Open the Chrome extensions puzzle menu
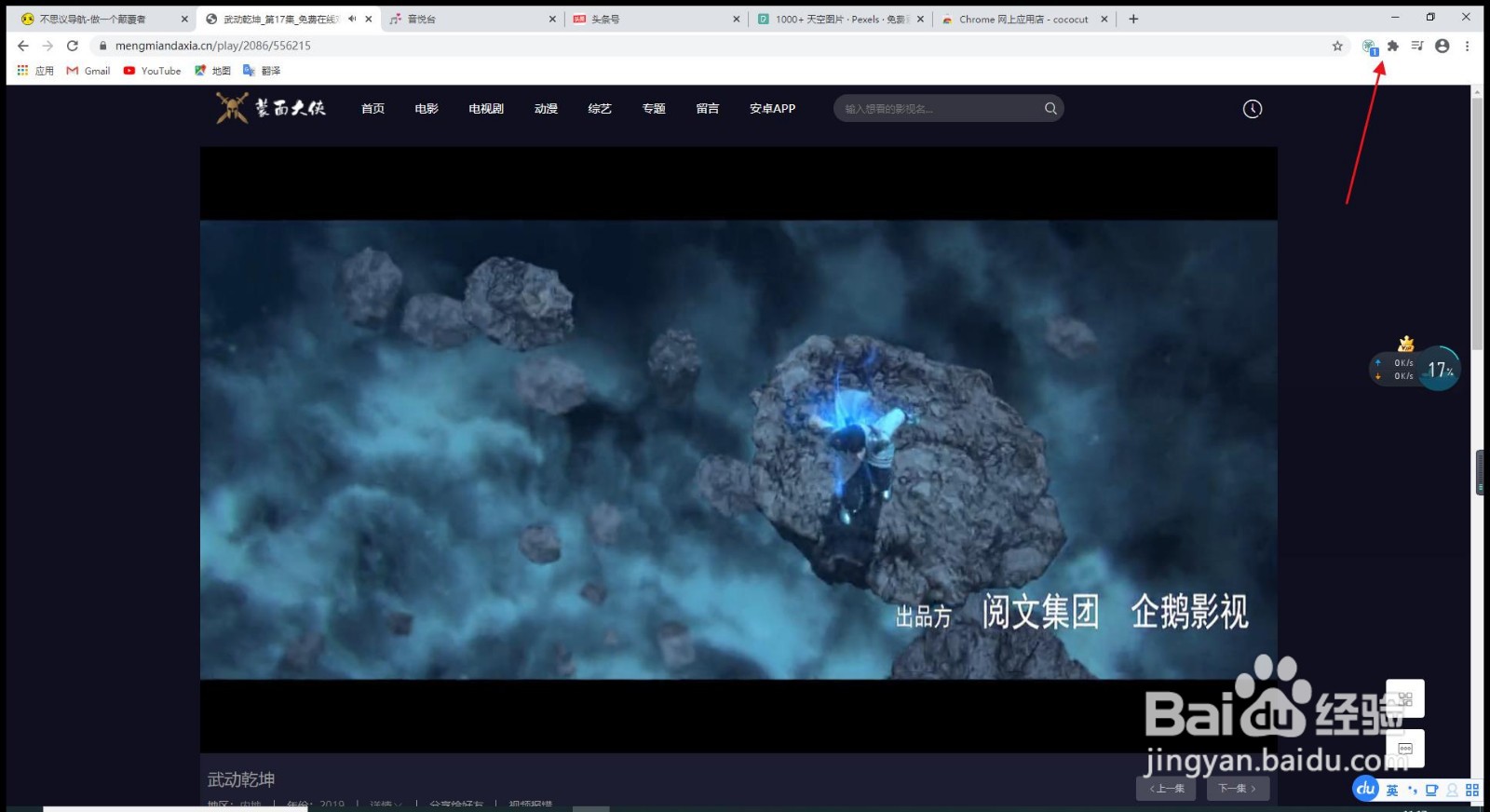1490x812 pixels. tap(1393, 46)
